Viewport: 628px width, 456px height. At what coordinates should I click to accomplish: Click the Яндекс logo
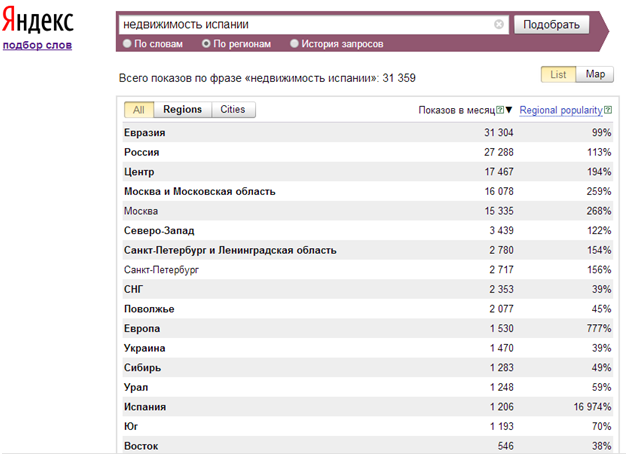click(x=38, y=20)
